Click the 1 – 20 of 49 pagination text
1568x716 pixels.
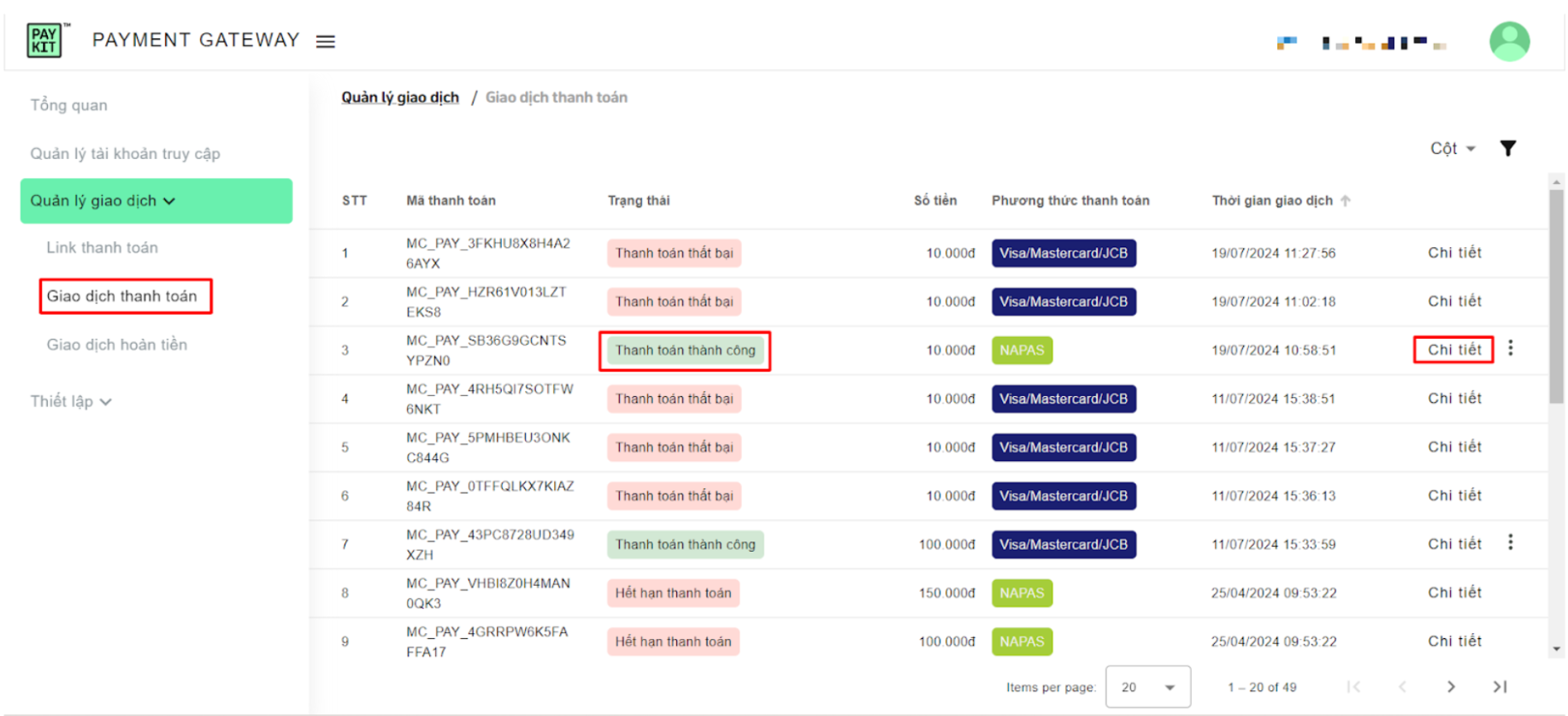1262,688
